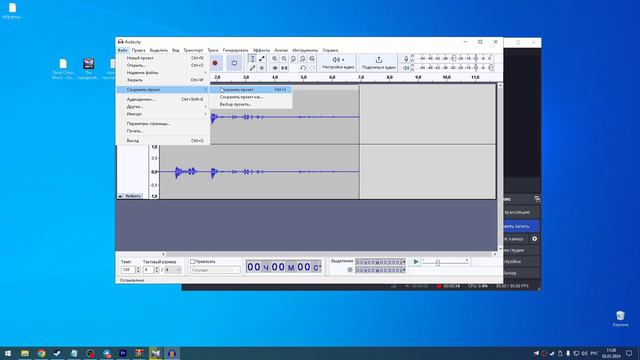The width and height of the screenshot is (640, 360).
Task: Click Backup проекта... in submenu
Action: (x=251, y=104)
